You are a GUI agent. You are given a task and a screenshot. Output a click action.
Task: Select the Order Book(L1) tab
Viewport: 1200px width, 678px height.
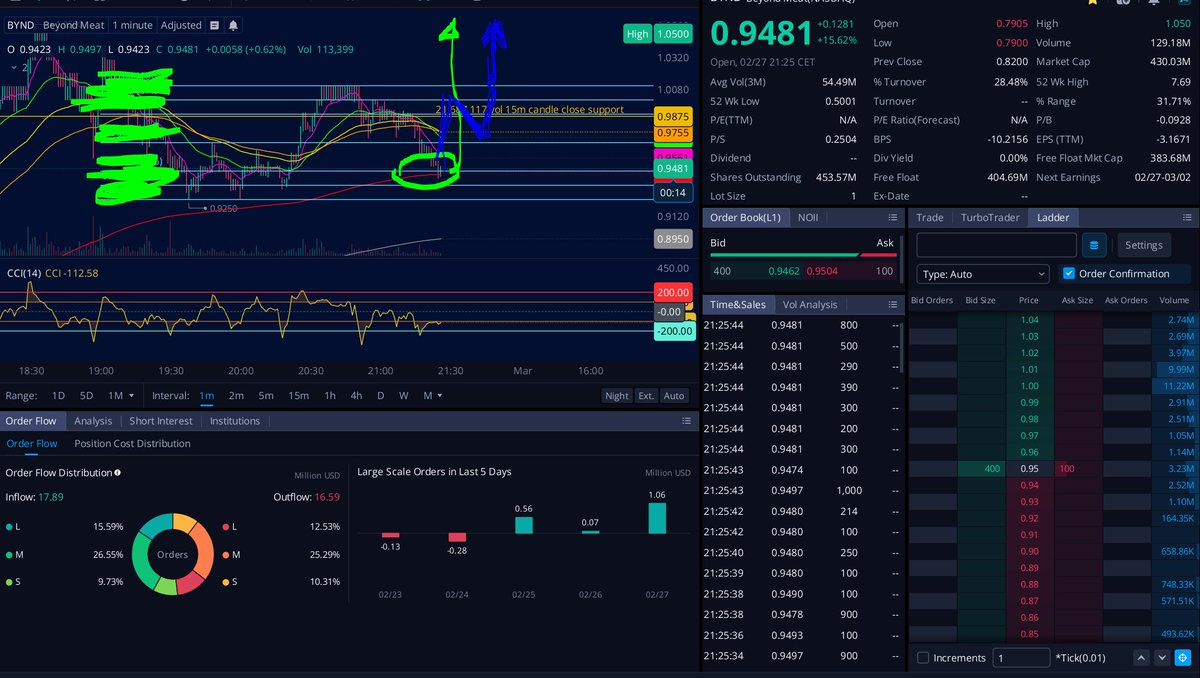(745, 217)
